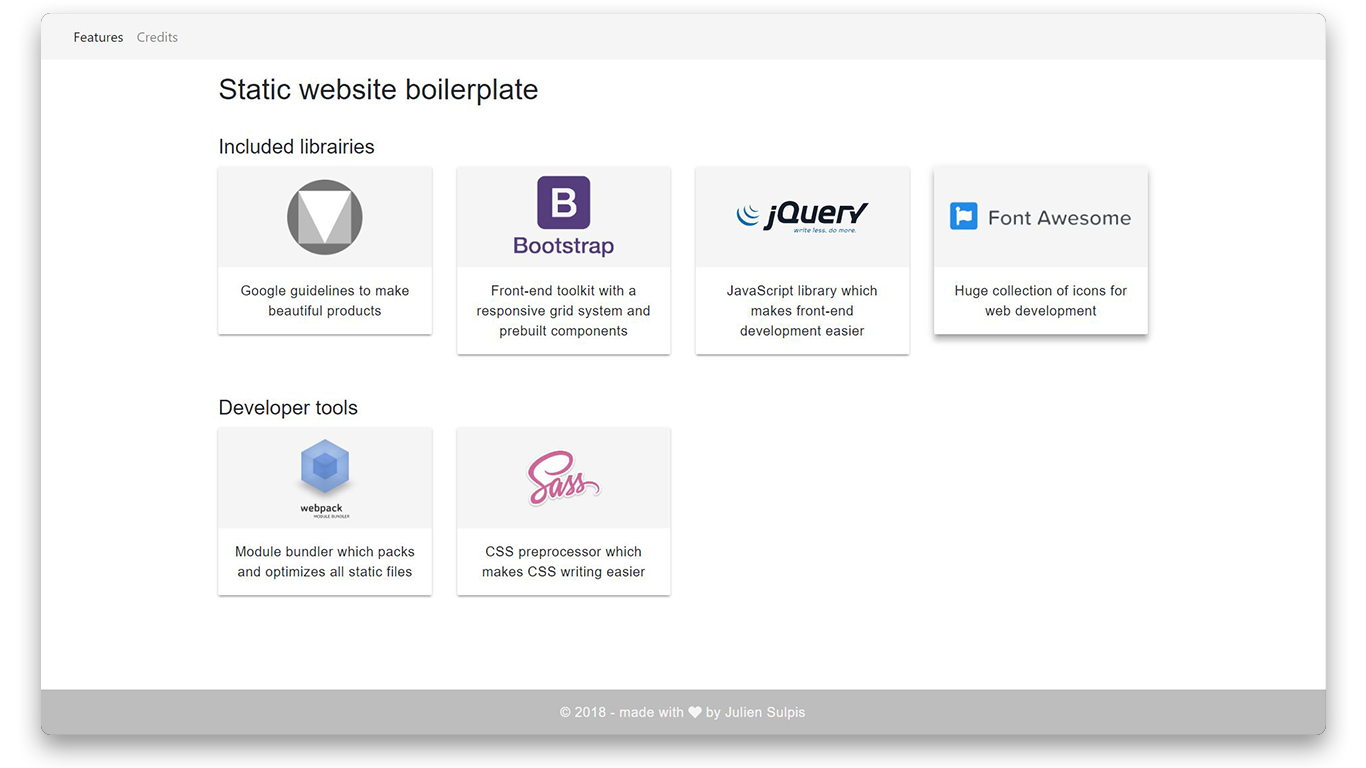Click the webpack card description about module bundling

pyautogui.click(x=324, y=561)
